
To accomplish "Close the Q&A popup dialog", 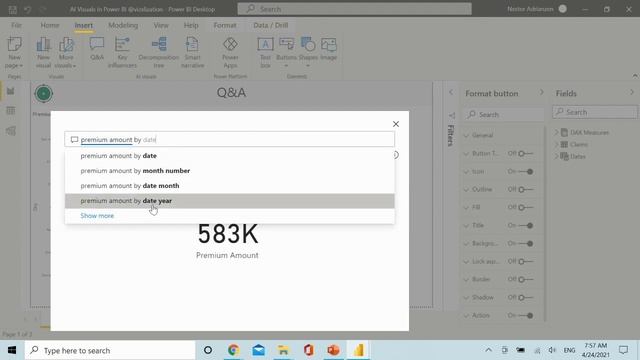I will coord(396,124).
